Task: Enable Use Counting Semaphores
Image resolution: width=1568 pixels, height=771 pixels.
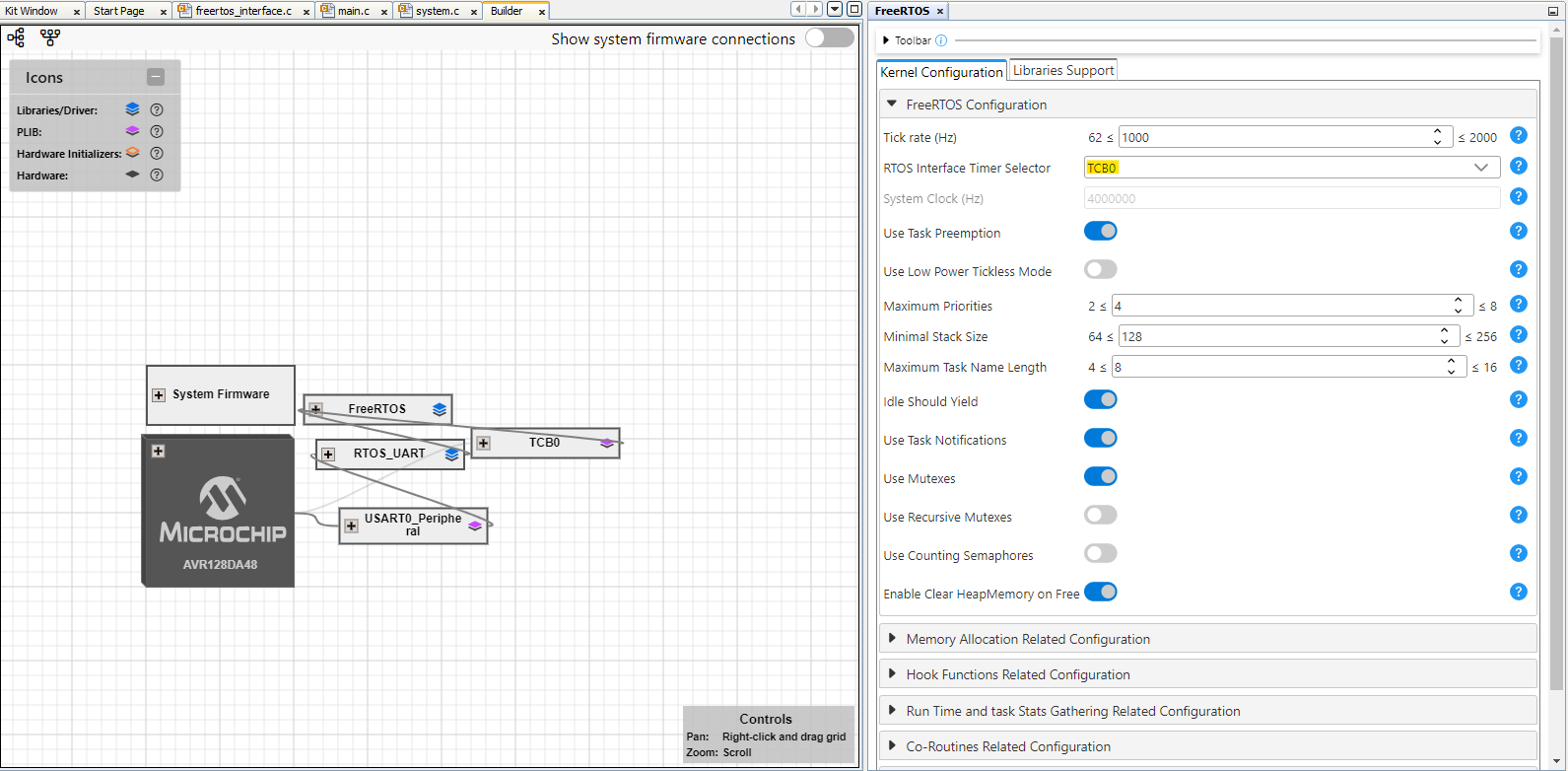Action: (1101, 553)
